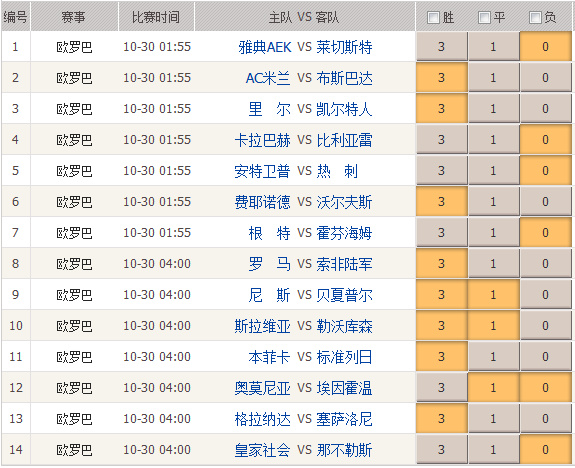The image size is (575, 468).
Task: Select win option 3 for 奥莫尼亚 match
Action: tap(442, 387)
